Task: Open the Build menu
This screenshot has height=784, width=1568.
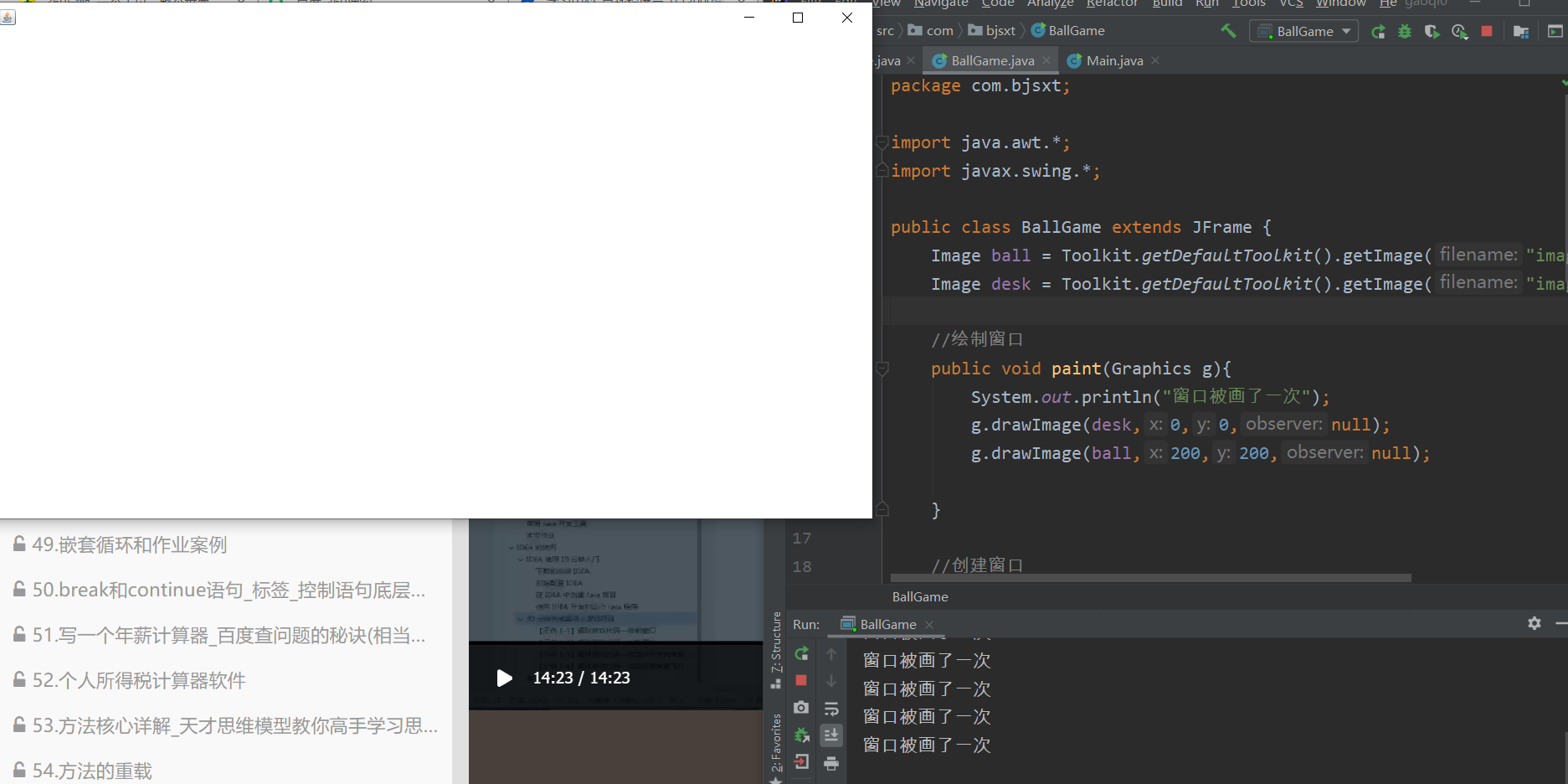Action: point(1167,3)
